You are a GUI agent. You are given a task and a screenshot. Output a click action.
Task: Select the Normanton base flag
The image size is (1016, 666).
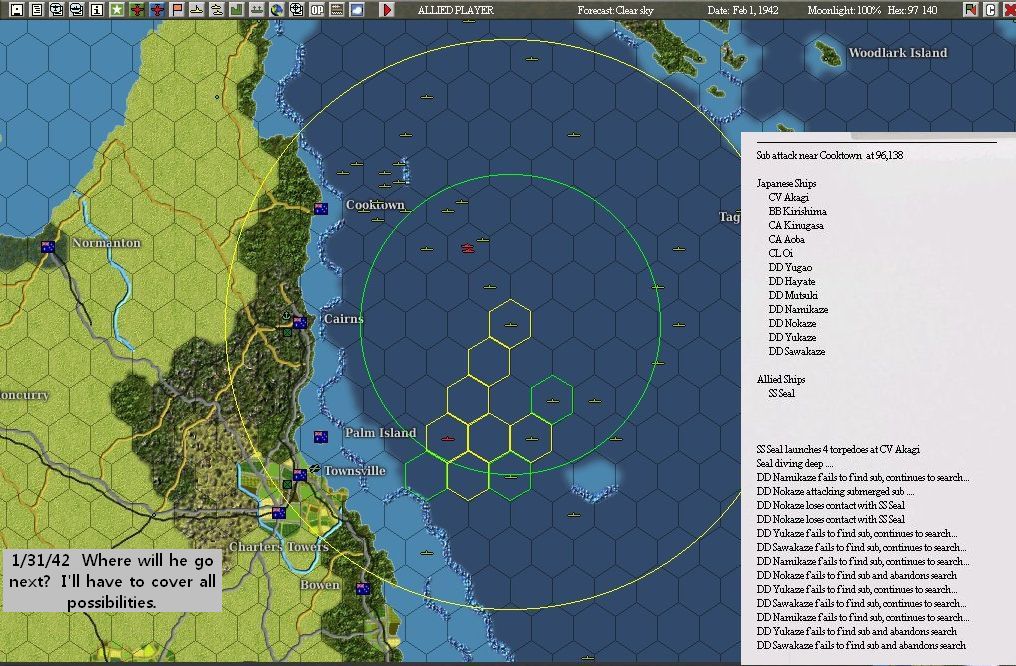47,247
